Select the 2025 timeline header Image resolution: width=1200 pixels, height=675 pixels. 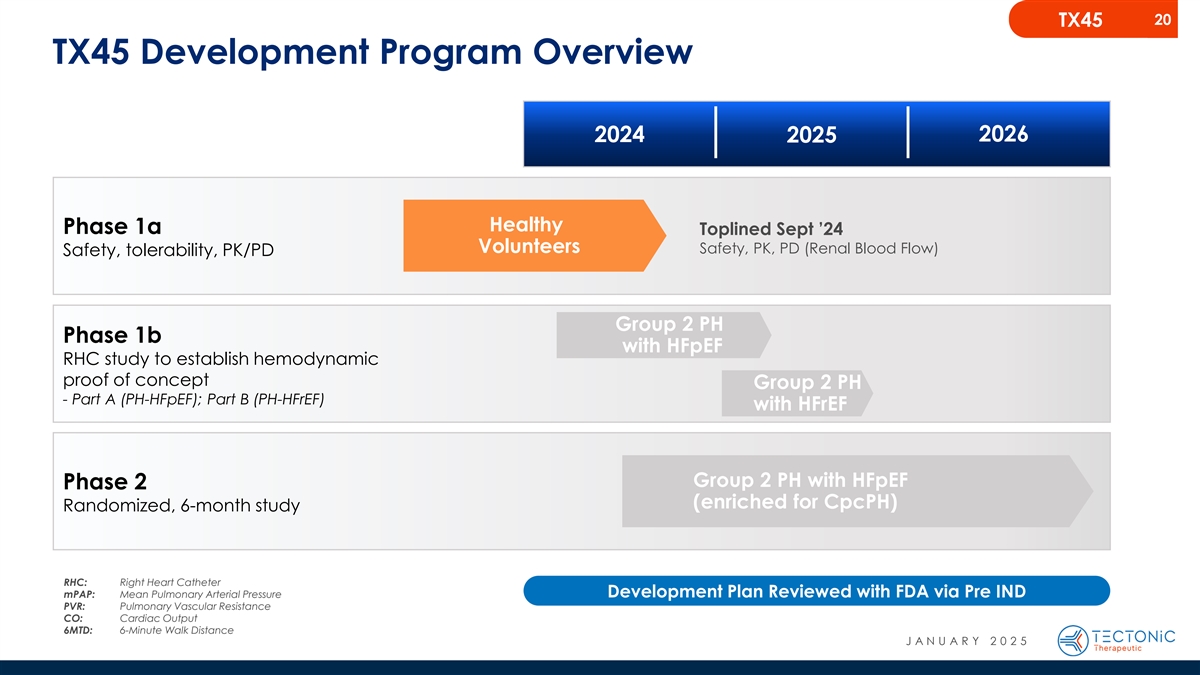(x=810, y=136)
